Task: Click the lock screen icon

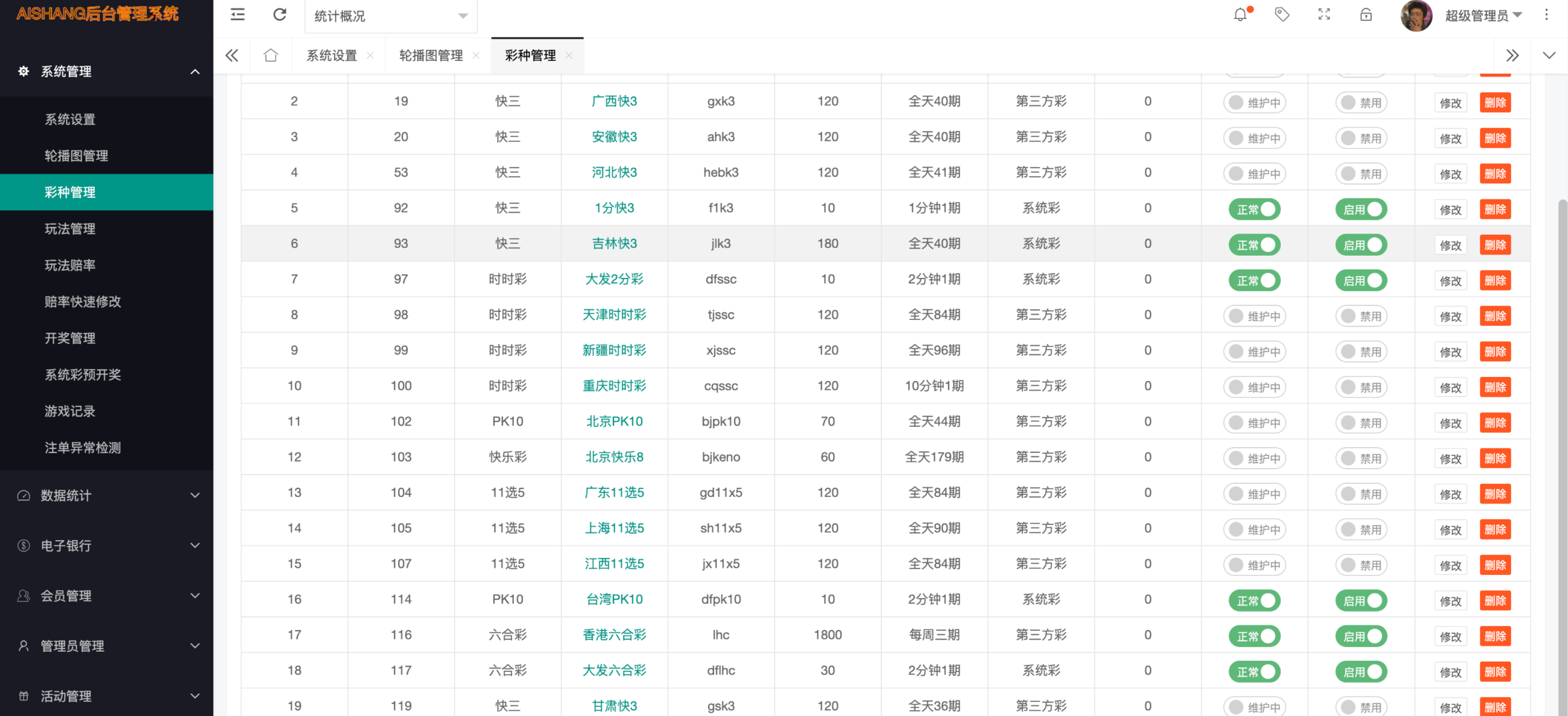Action: coord(1366,14)
